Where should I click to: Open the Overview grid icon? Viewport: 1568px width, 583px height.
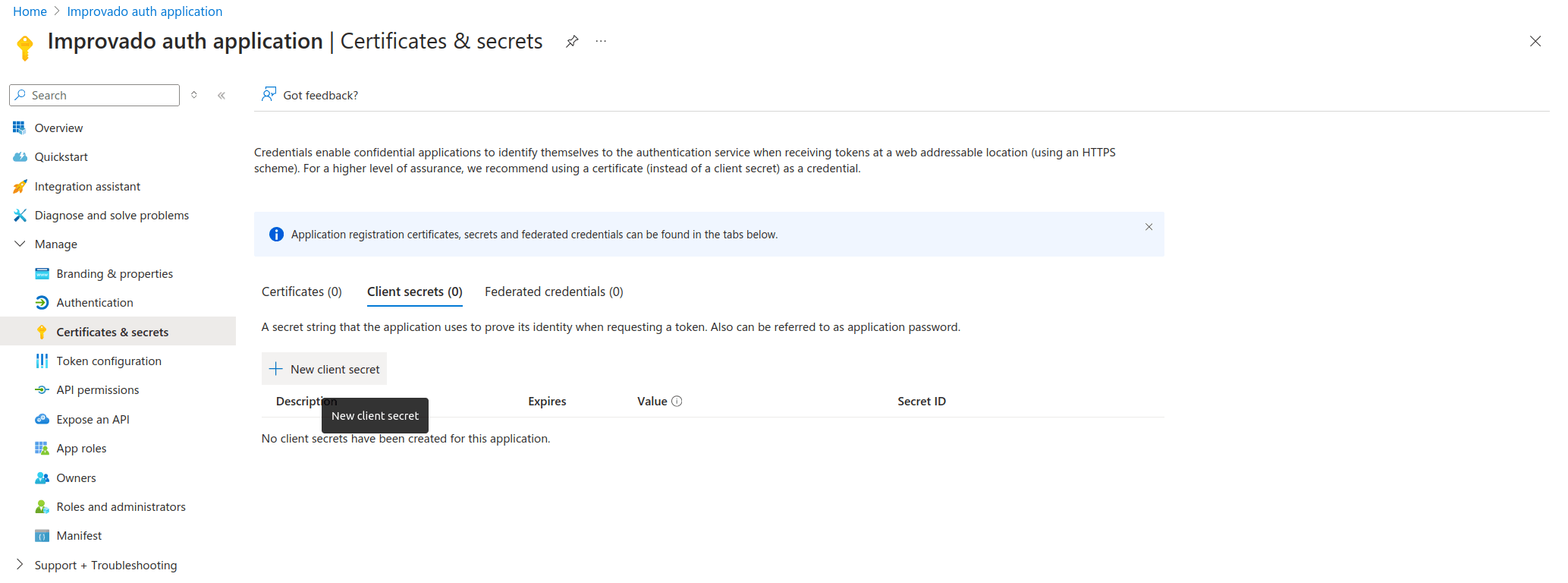(20, 128)
